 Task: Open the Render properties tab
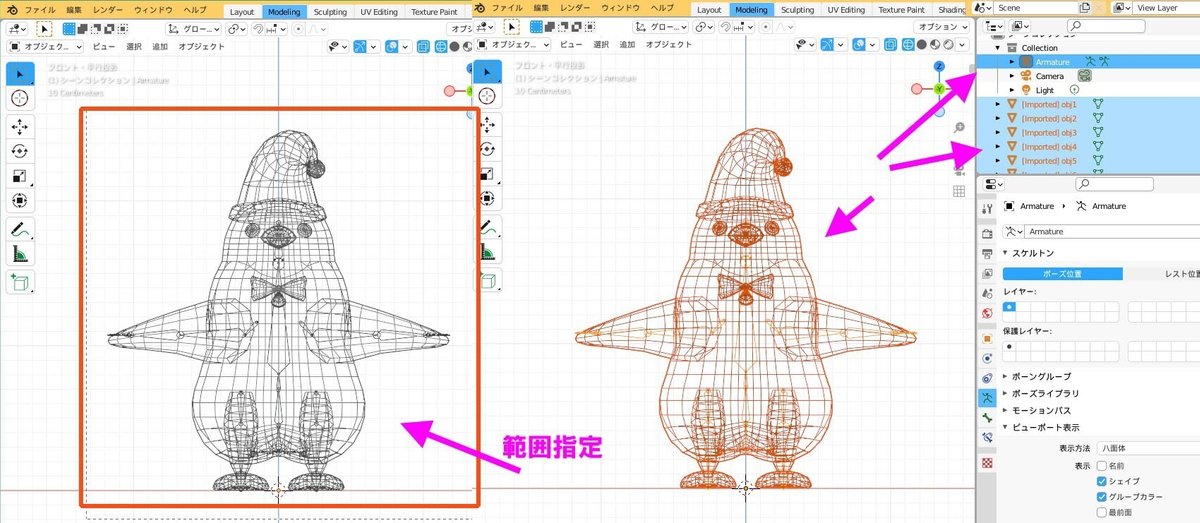pyautogui.click(x=987, y=232)
